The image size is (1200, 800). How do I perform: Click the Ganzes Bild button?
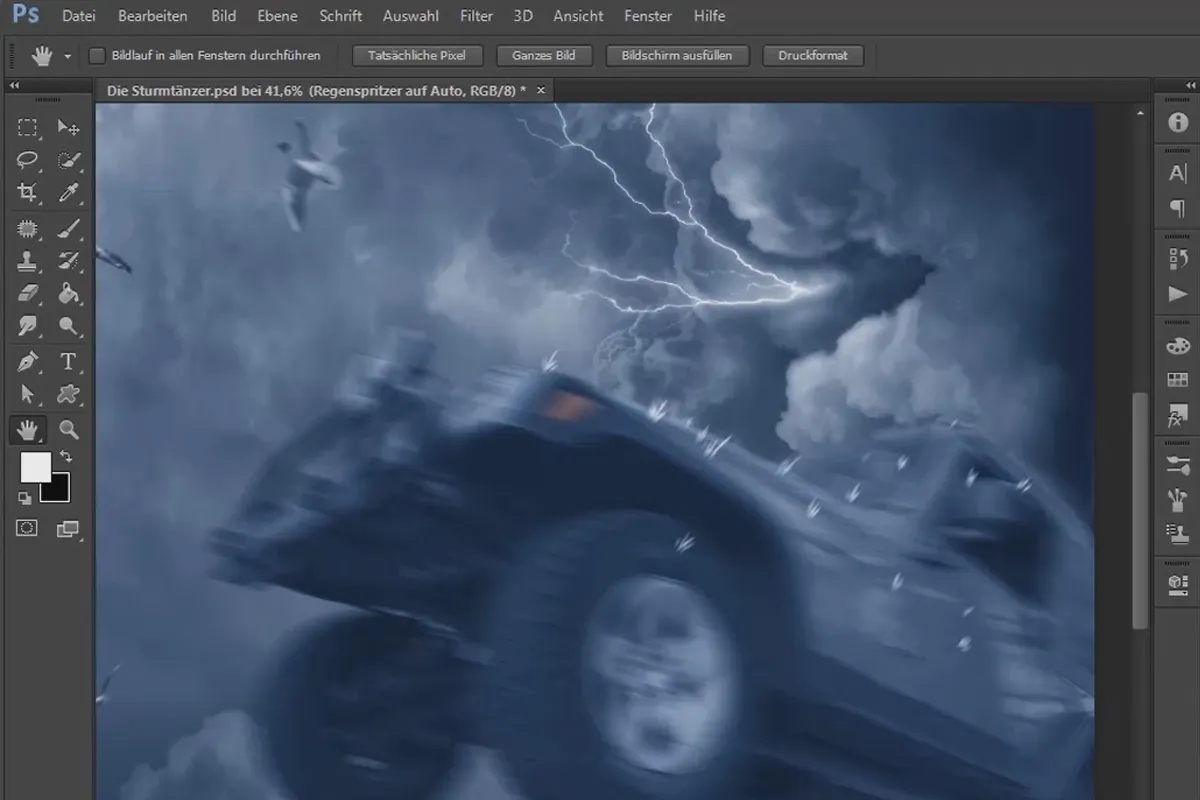pos(544,56)
